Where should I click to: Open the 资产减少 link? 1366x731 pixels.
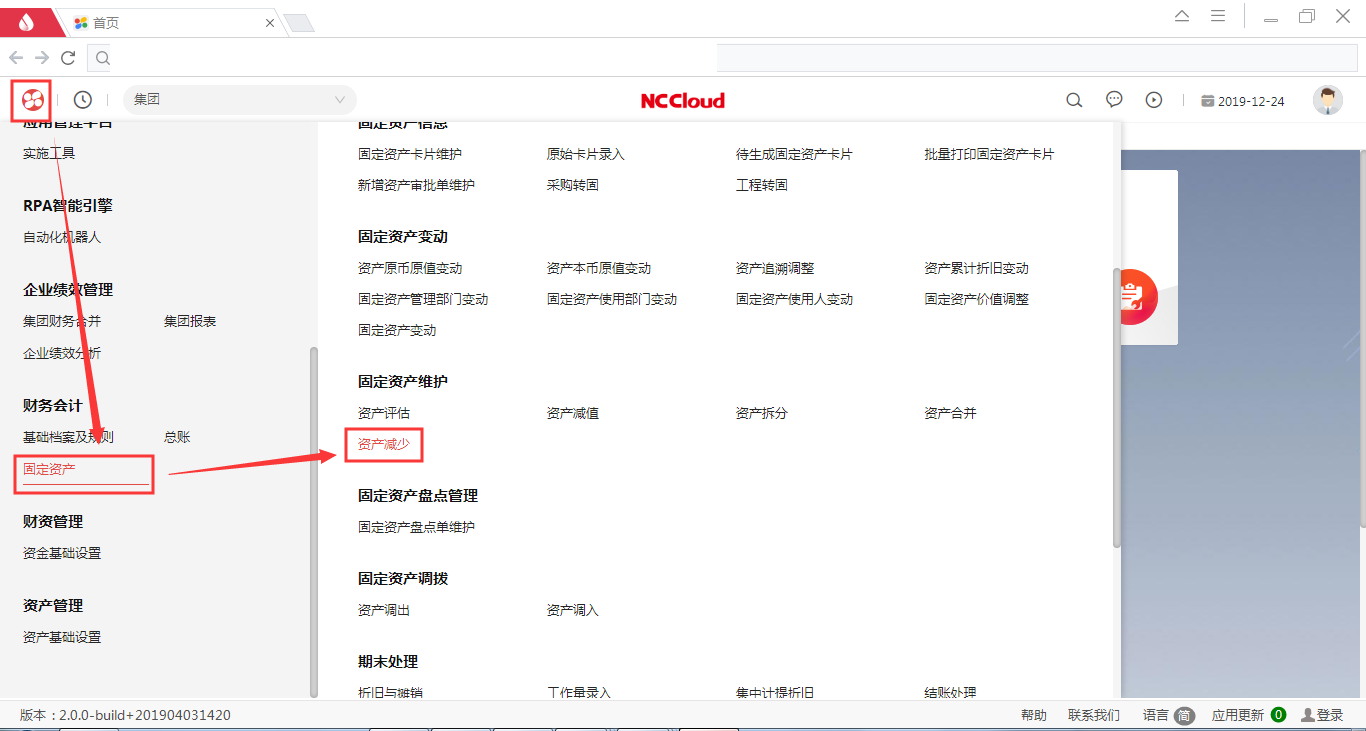point(384,444)
